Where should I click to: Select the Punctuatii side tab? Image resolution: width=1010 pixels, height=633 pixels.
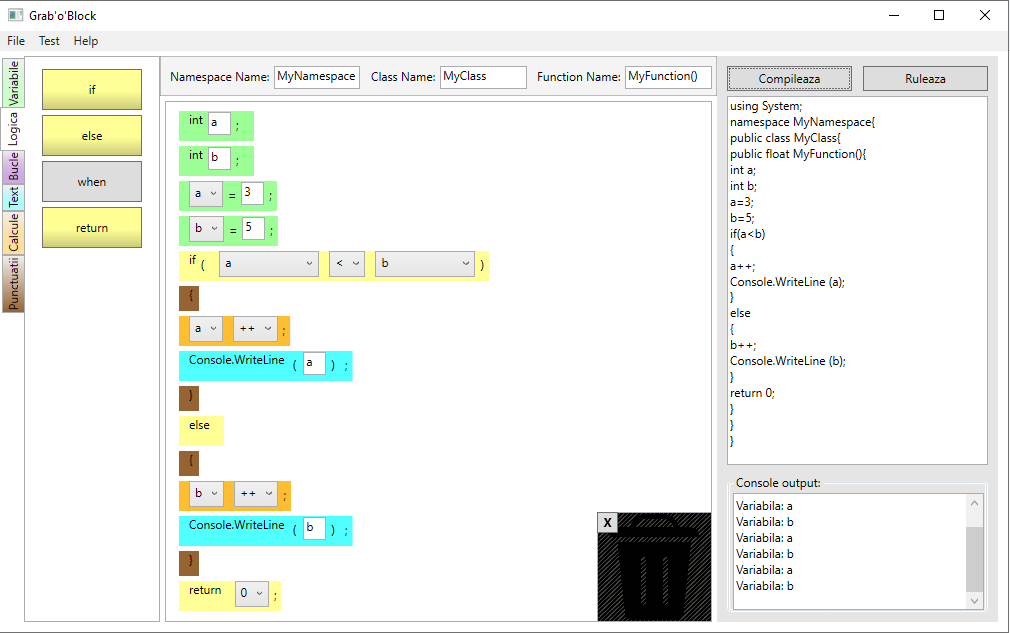click(13, 284)
